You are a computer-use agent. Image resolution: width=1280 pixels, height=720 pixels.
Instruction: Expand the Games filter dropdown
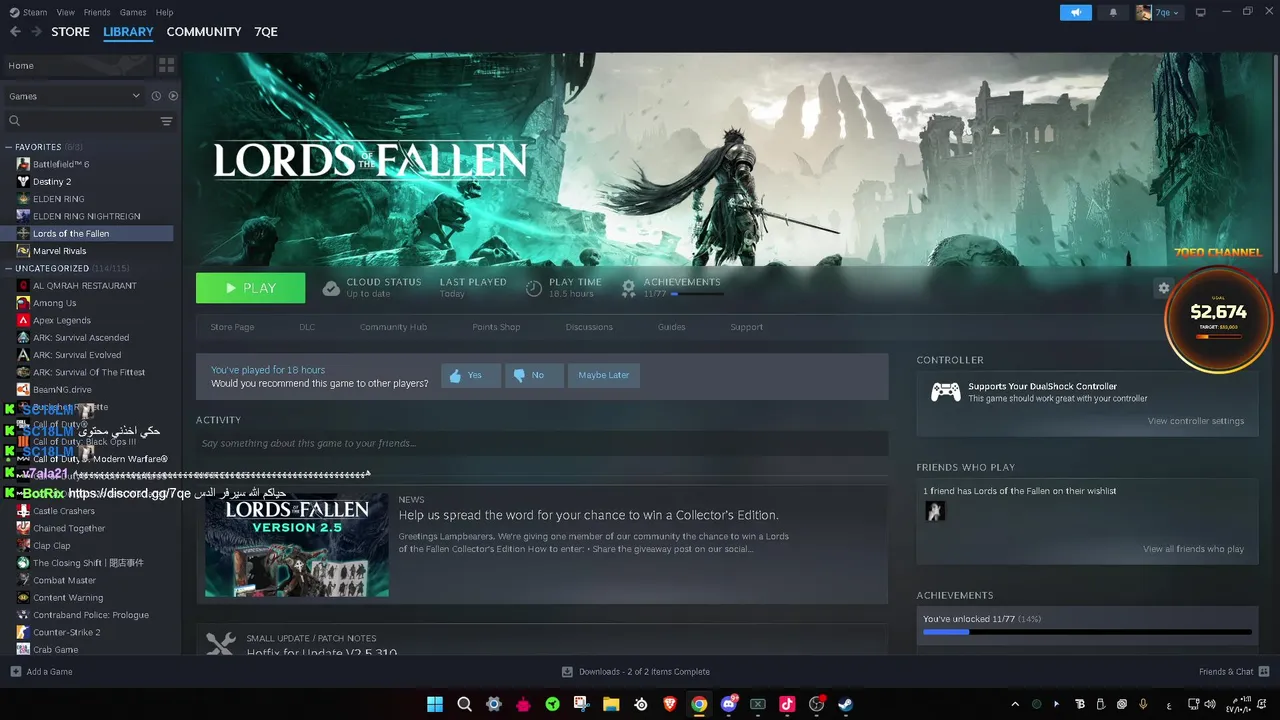(x=75, y=96)
